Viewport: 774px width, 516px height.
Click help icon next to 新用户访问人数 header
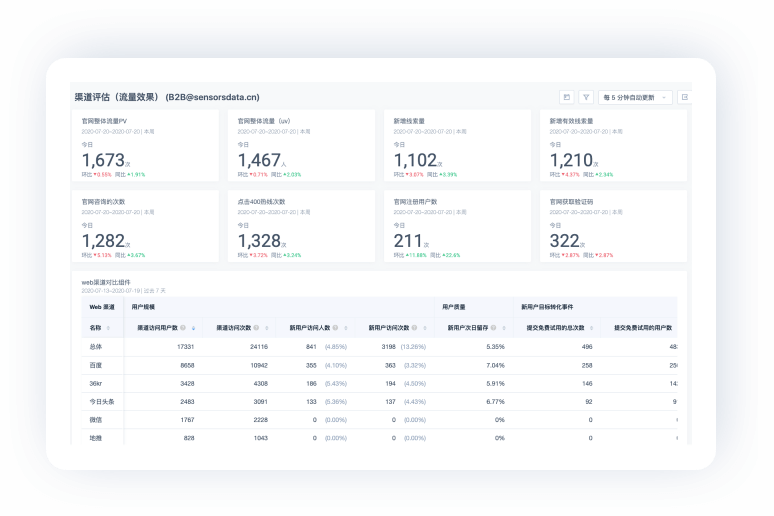coord(337,327)
